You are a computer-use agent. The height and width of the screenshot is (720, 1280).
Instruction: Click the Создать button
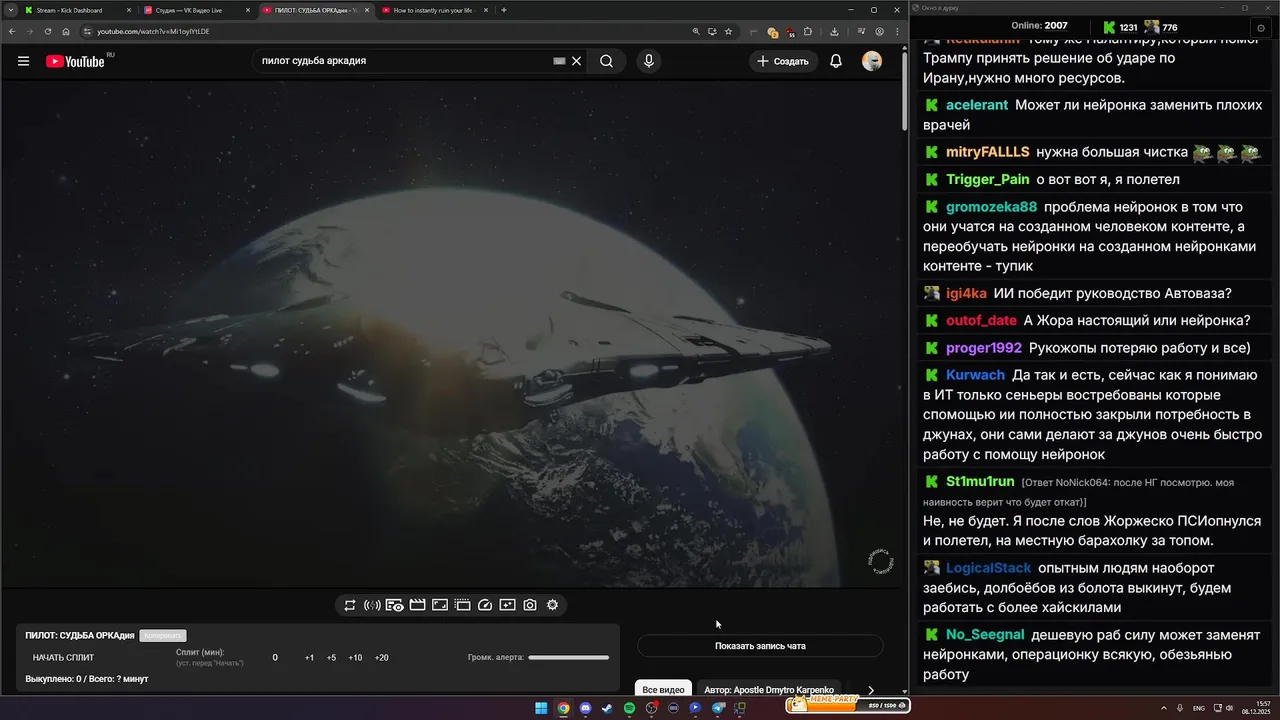pyautogui.click(x=783, y=61)
